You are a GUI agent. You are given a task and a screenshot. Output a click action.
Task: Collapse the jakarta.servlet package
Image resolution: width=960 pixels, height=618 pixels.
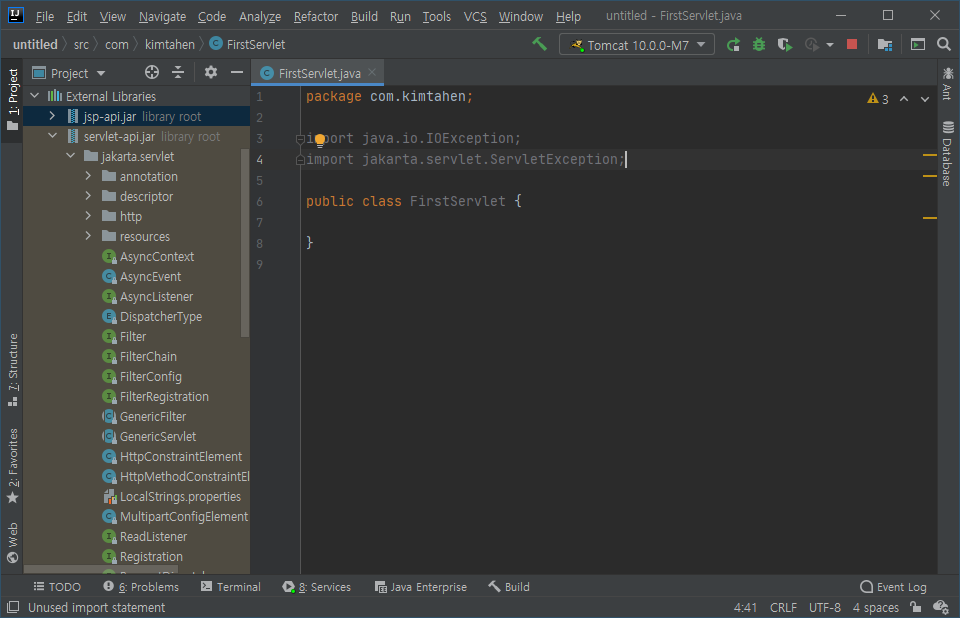point(70,156)
